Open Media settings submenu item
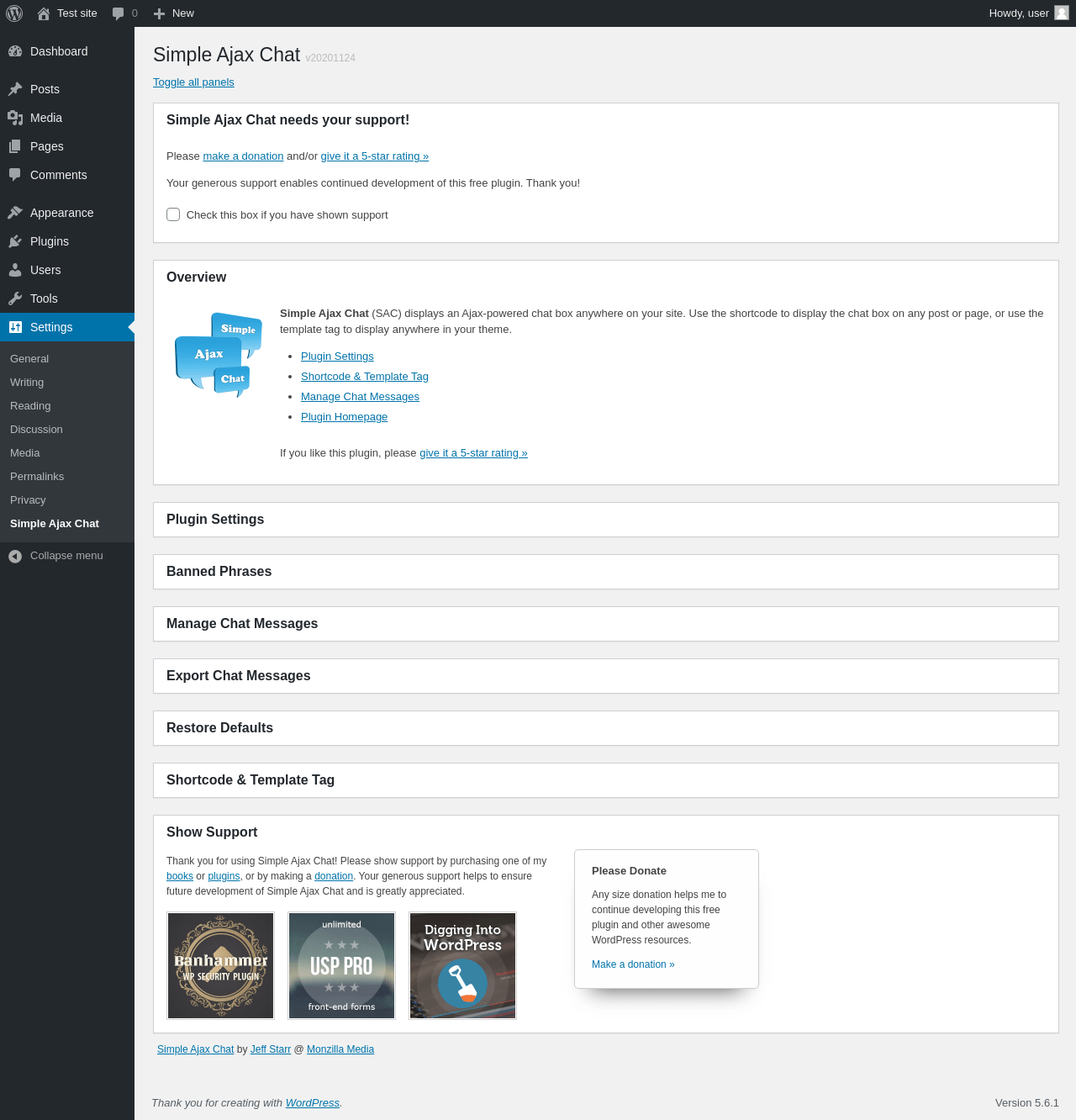 (67, 452)
